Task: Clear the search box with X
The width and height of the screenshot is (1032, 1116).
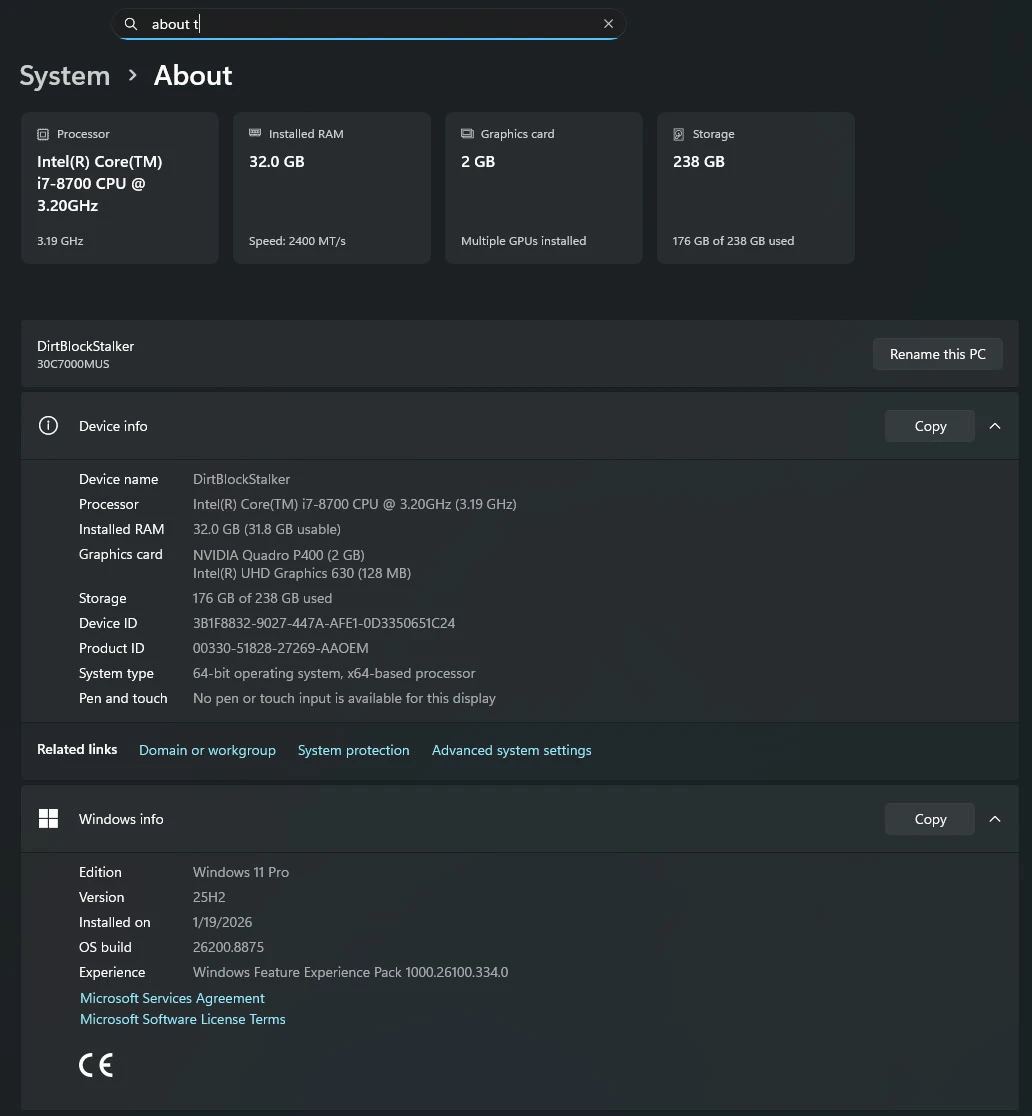Action: (609, 23)
